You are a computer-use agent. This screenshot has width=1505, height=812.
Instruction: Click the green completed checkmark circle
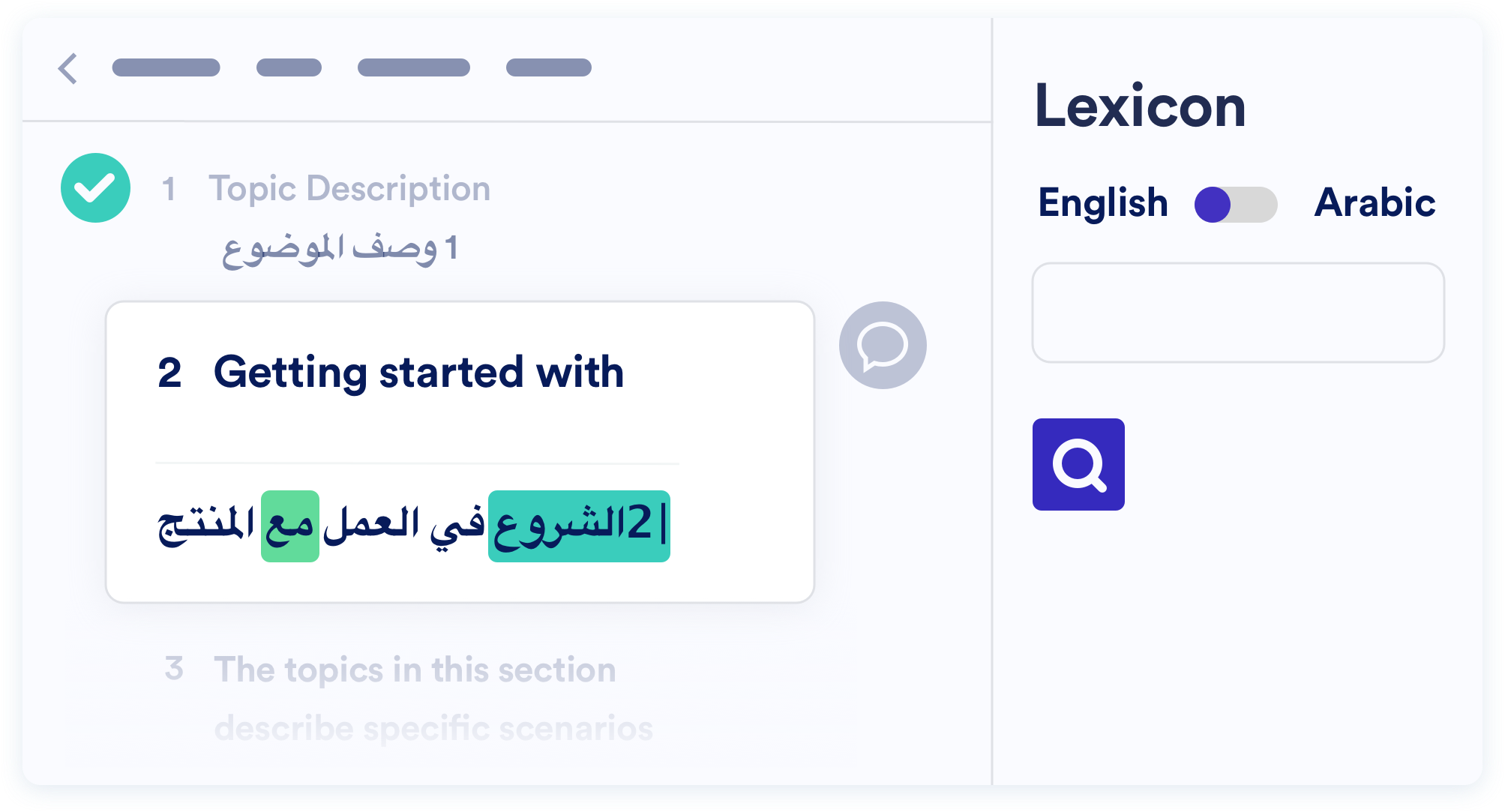point(95,187)
